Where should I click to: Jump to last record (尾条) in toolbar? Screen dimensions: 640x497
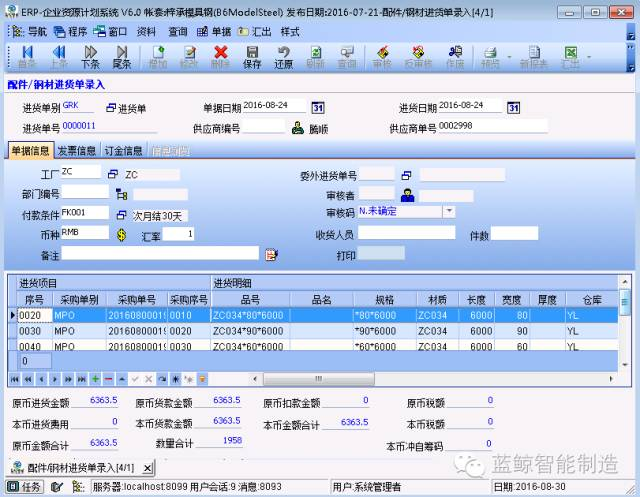122,57
